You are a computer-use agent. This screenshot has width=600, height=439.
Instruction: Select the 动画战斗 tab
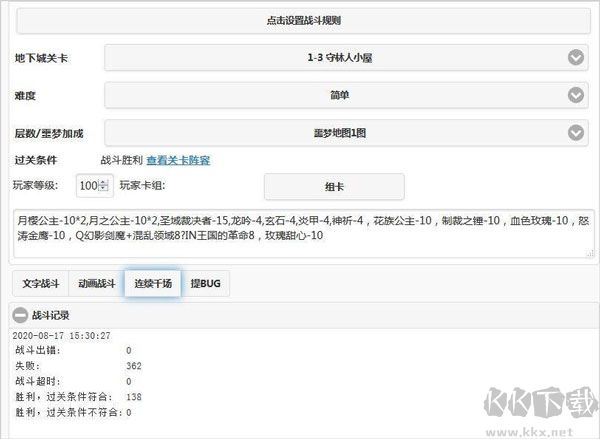(x=95, y=284)
